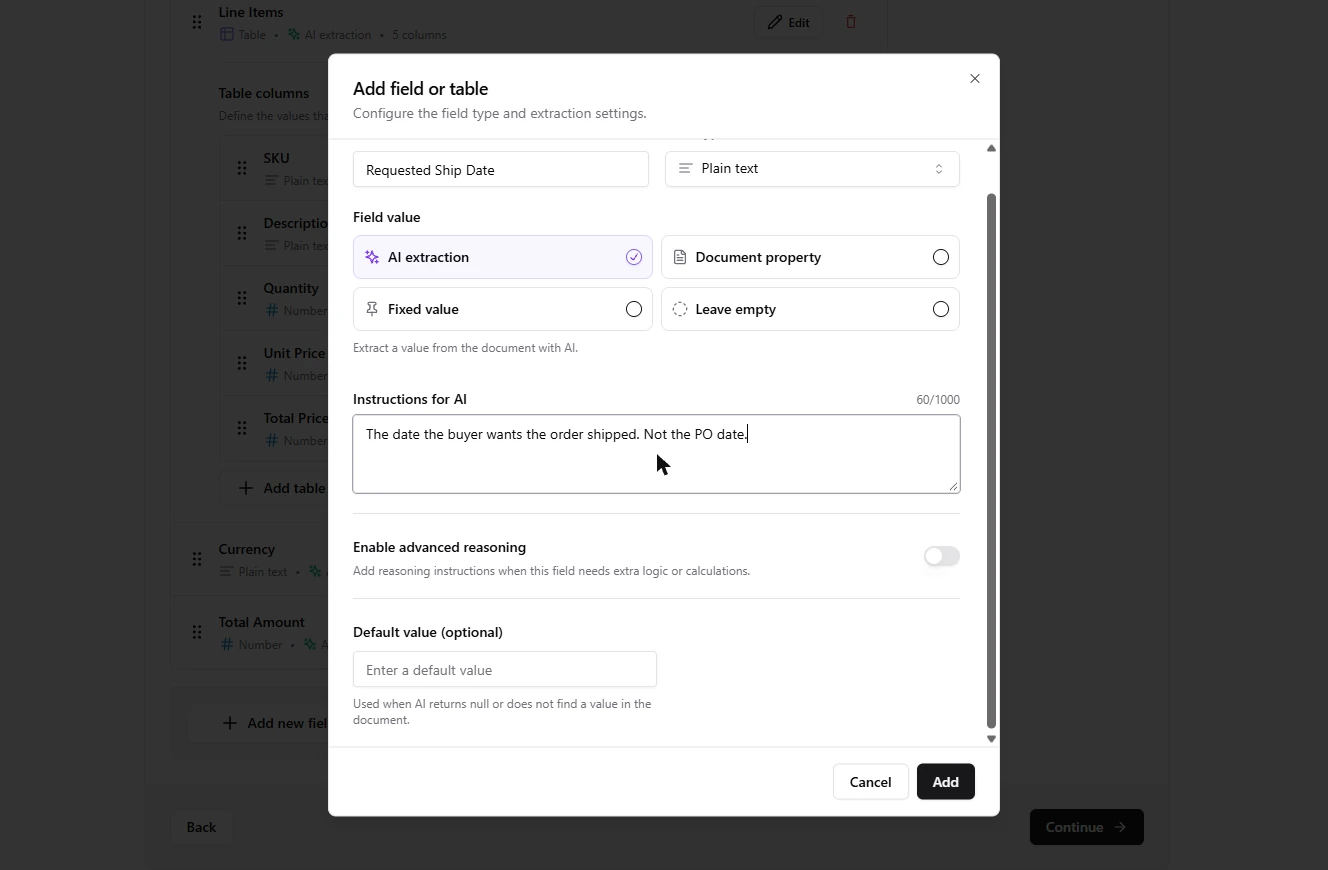Image resolution: width=1328 pixels, height=870 pixels.
Task: Click in the Instructions for AI textarea
Action: point(656,454)
